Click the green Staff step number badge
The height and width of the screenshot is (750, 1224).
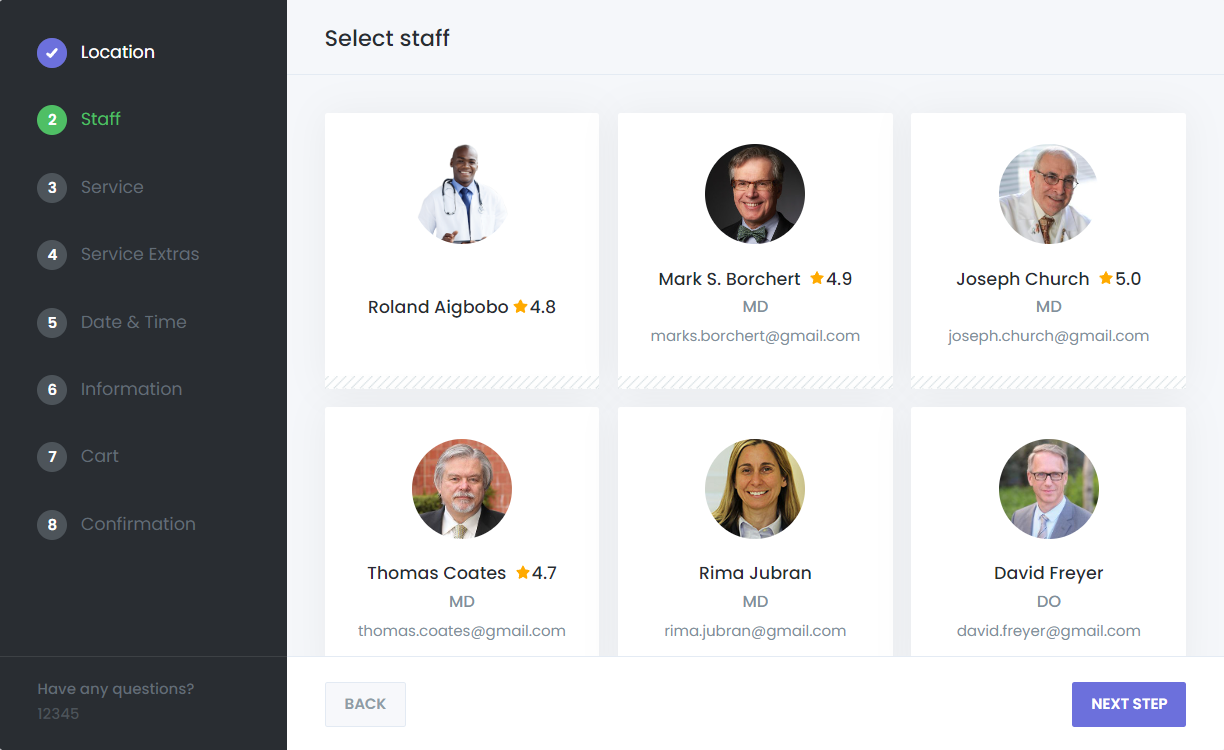click(x=52, y=120)
